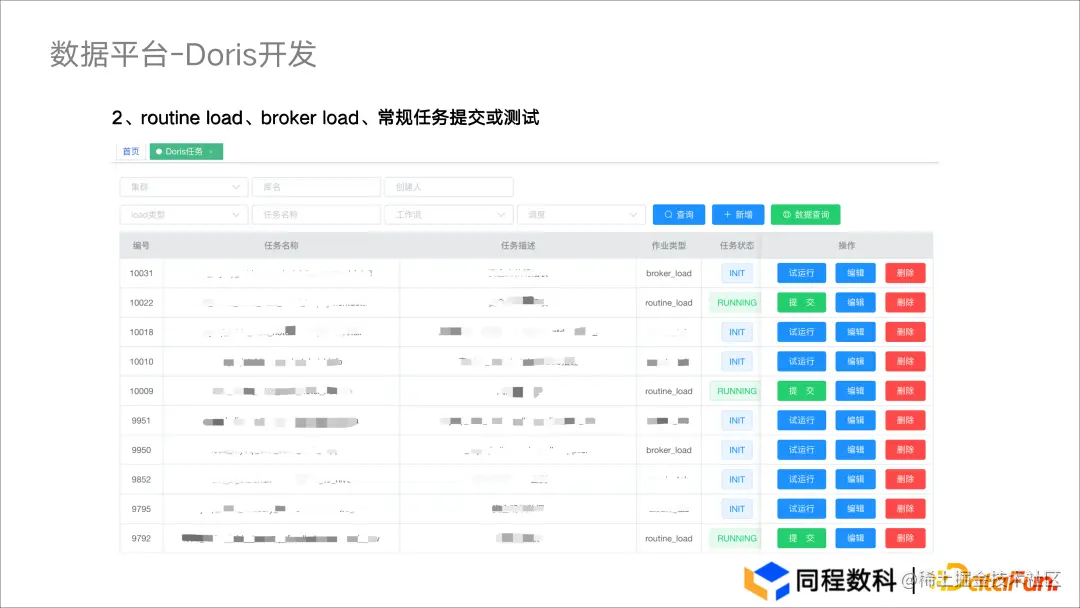
Task: Click the plus icon on the 新增 button
Action: point(728,213)
